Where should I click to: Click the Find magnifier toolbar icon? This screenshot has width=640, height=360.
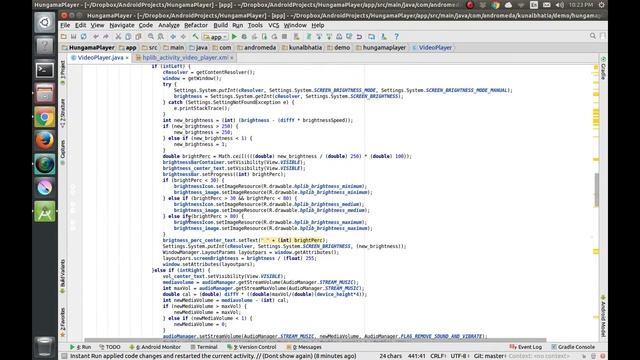tap(151, 37)
